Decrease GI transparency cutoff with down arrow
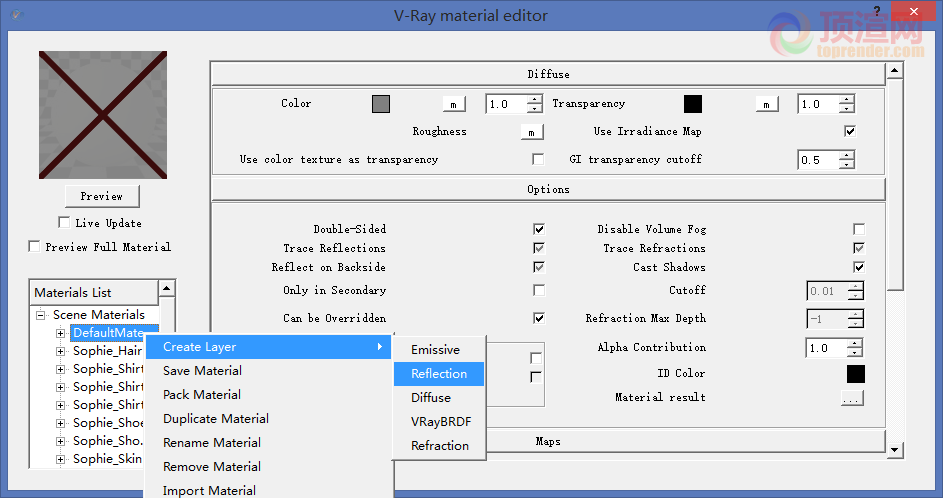 click(x=847, y=165)
